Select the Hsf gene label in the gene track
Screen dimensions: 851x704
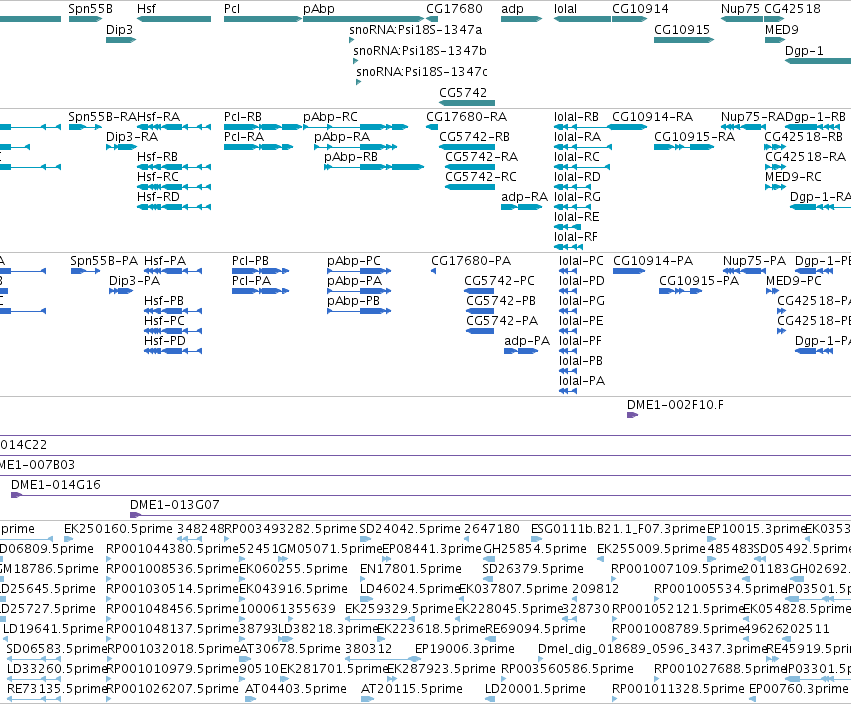pos(147,9)
